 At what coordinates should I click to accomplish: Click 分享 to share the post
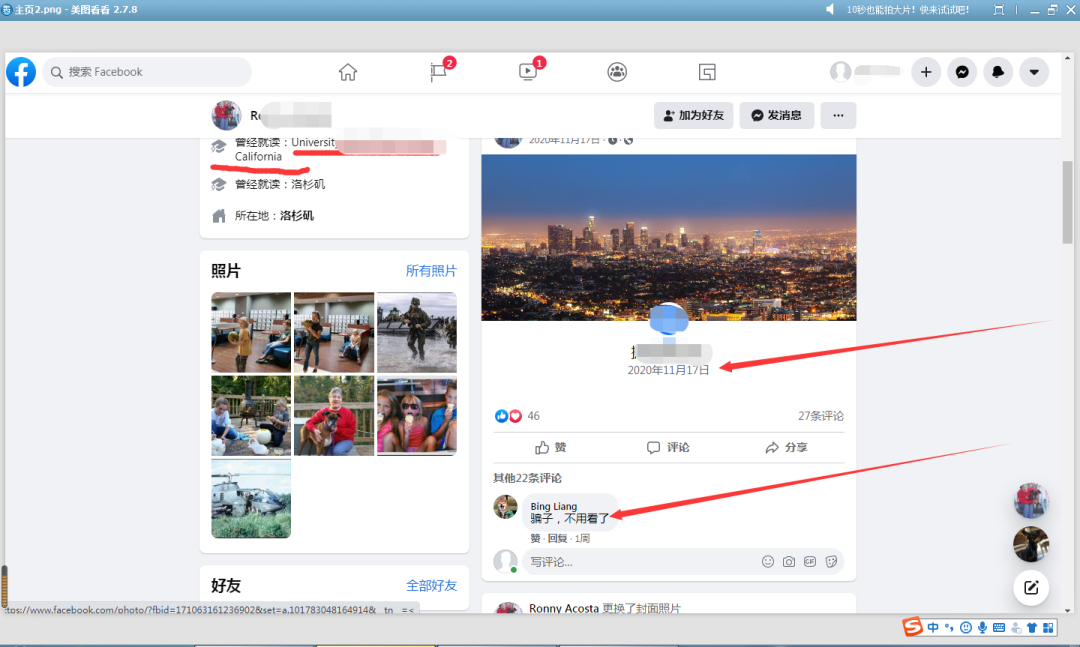[x=786, y=447]
